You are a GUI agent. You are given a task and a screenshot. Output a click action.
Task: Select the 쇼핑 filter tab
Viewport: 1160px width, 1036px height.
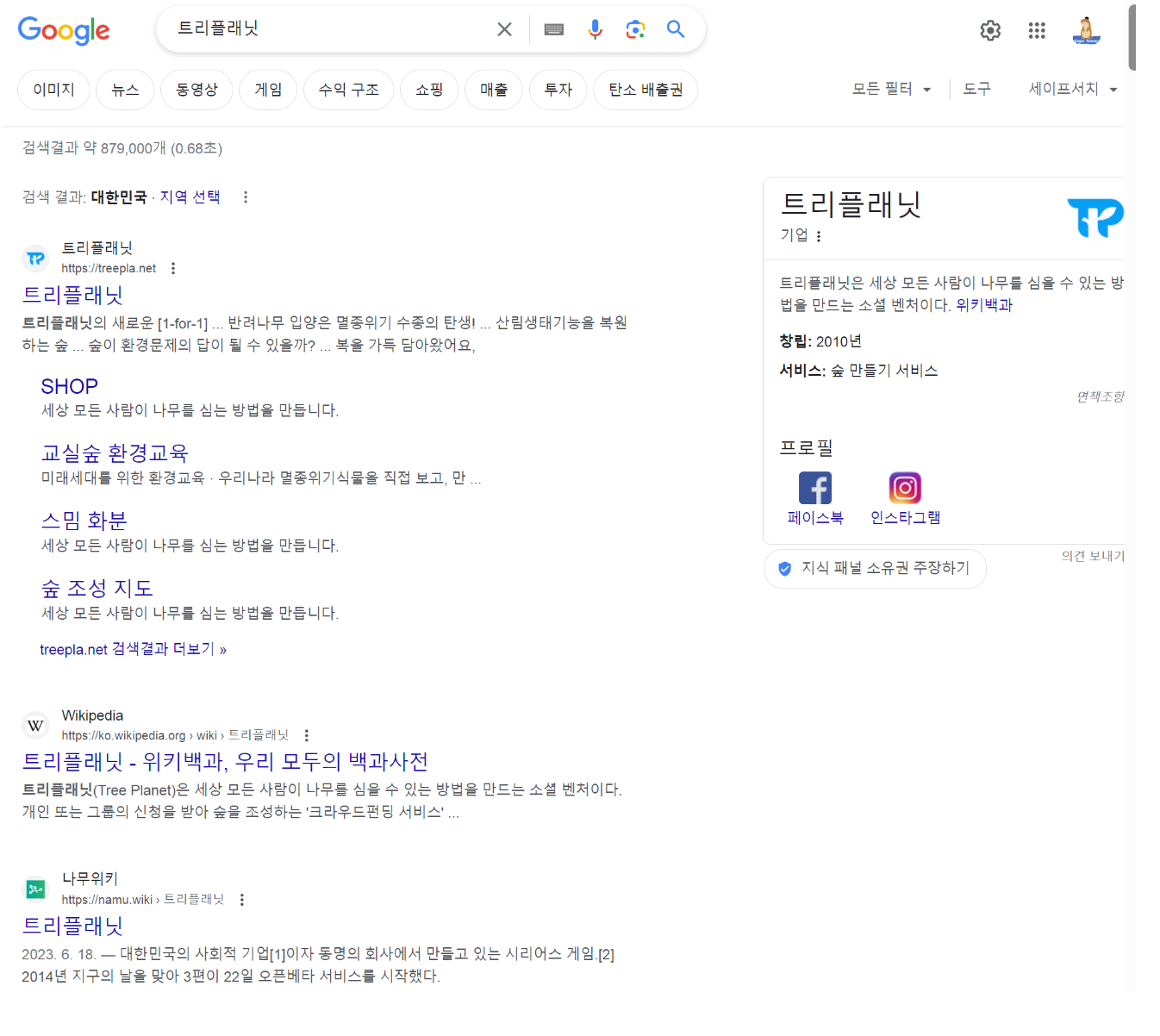coord(429,90)
